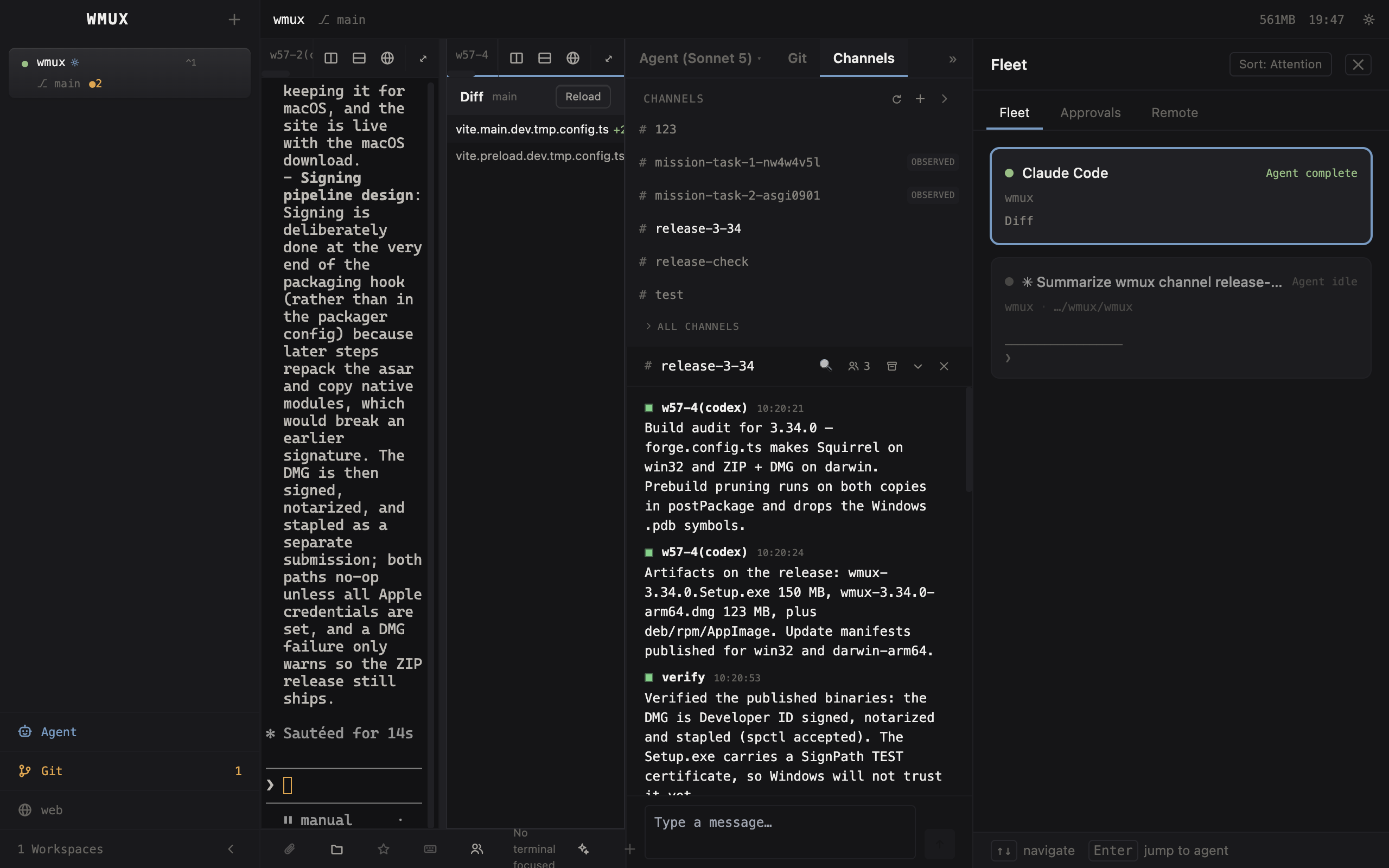Collapse the release-3-34 channel view
Viewport: 1389px width, 868px height.
[x=918, y=366]
